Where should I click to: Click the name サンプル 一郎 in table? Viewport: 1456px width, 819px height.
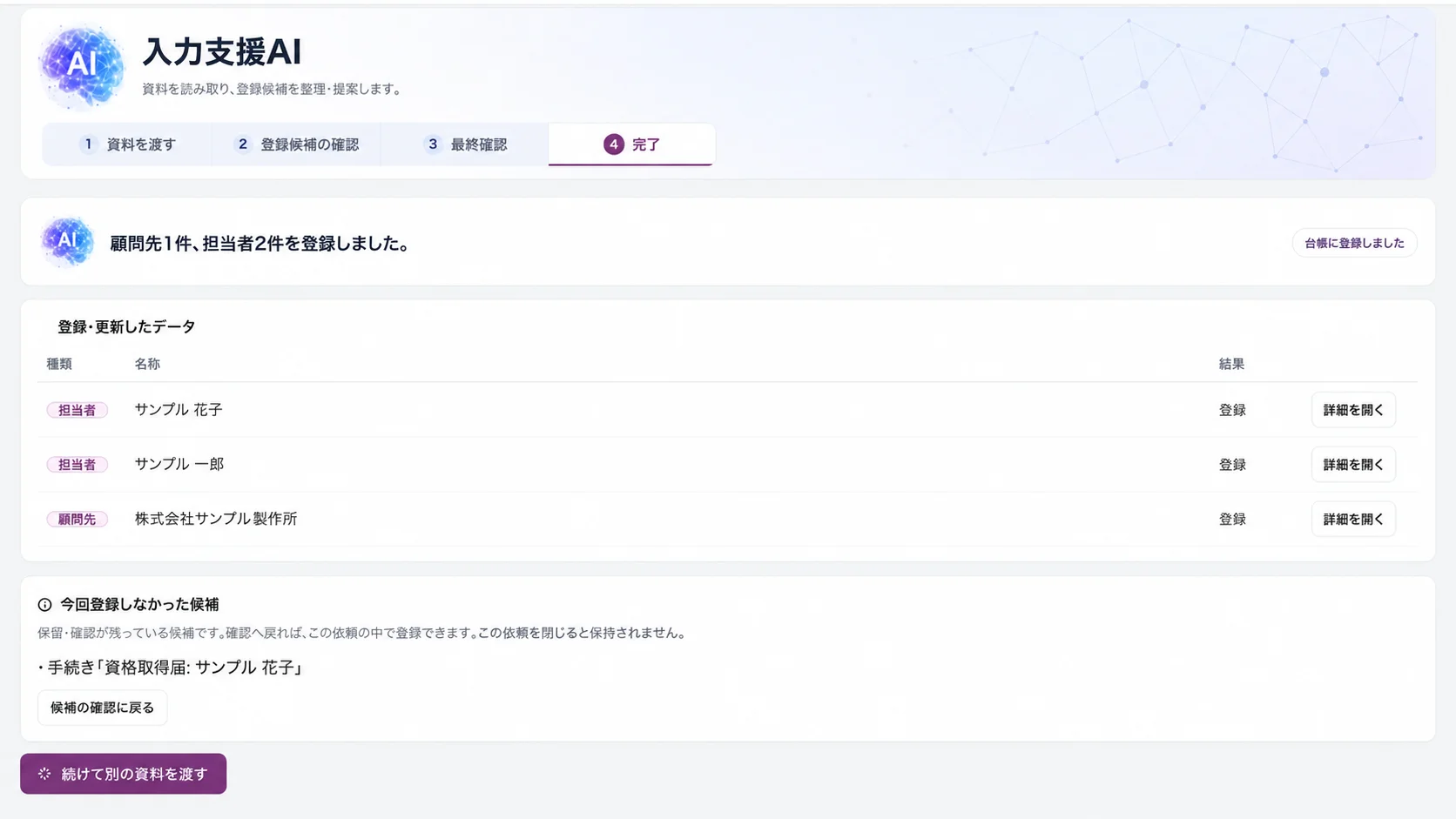(179, 465)
